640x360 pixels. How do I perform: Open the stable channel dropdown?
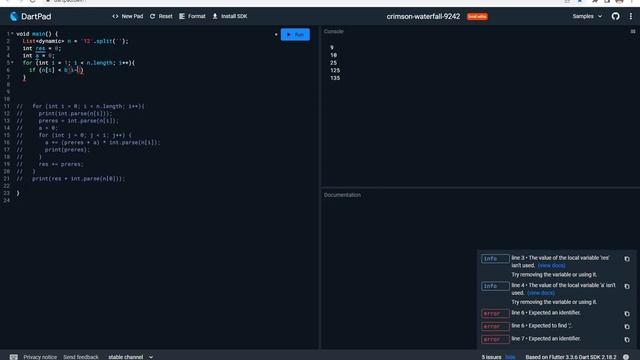tap(131, 357)
